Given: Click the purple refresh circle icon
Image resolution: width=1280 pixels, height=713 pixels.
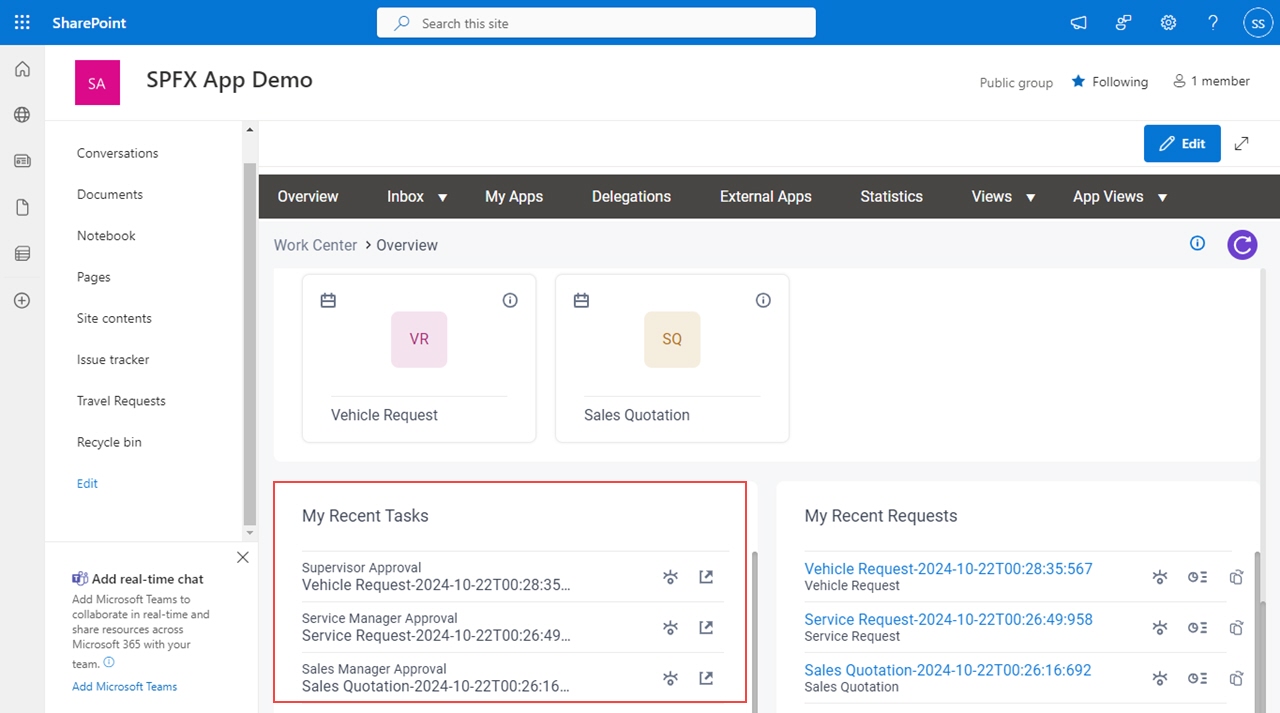Looking at the screenshot, I should pyautogui.click(x=1242, y=244).
